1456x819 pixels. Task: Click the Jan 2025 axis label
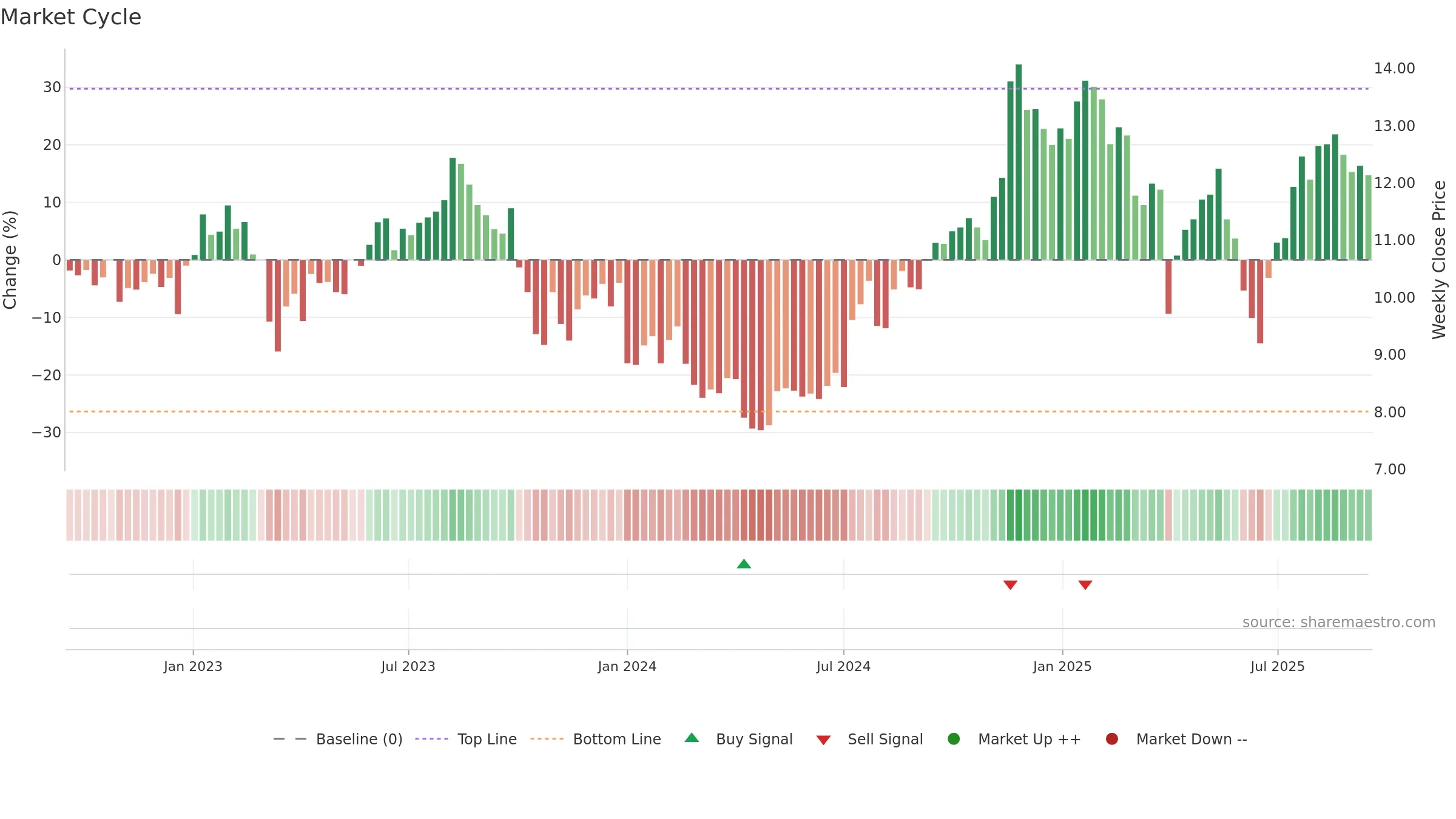[1062, 667]
